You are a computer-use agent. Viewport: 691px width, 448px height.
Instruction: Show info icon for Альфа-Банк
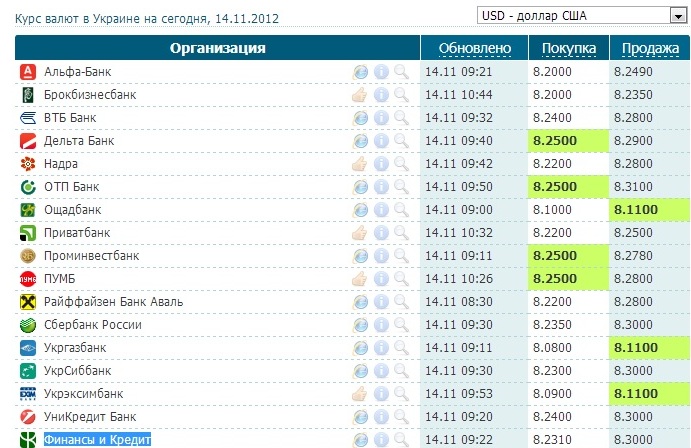click(x=381, y=72)
